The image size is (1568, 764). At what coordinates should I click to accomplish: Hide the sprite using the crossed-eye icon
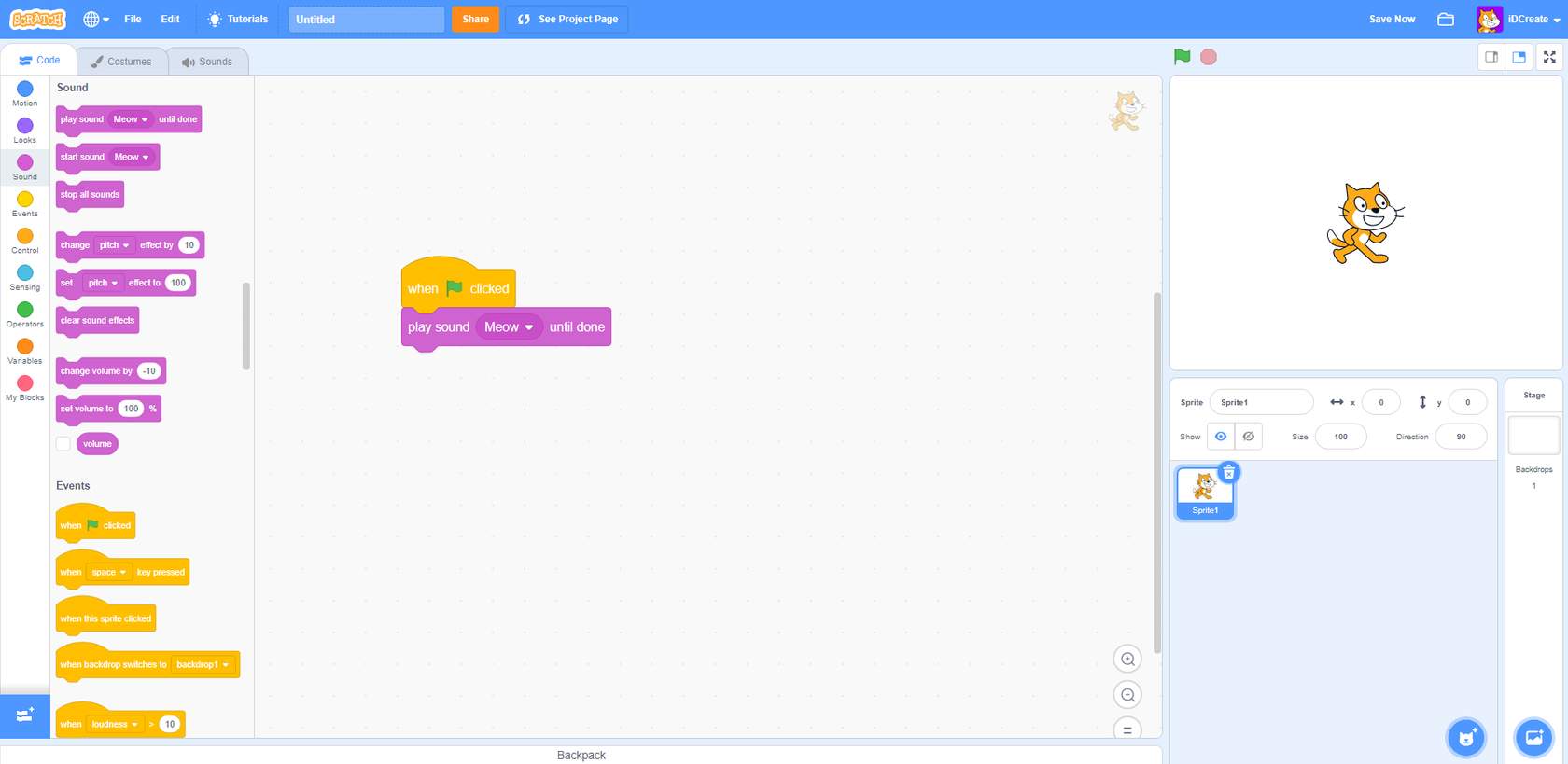(x=1248, y=437)
